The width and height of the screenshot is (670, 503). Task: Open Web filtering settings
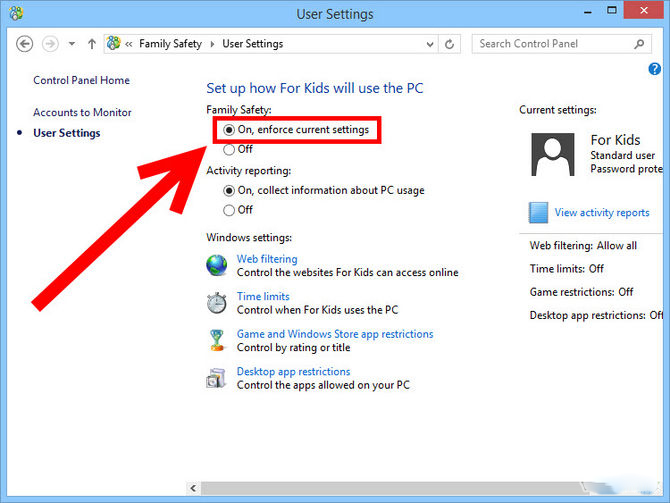[267, 259]
